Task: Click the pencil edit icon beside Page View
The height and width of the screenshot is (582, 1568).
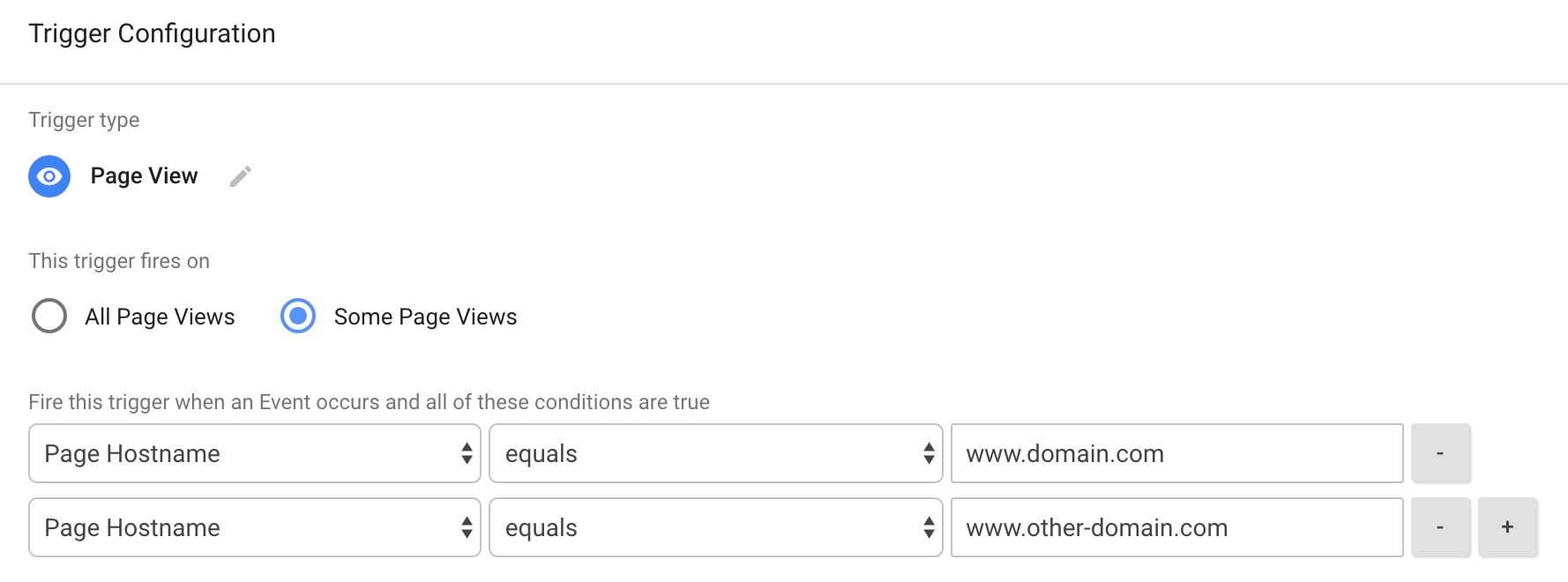Action: tap(241, 176)
